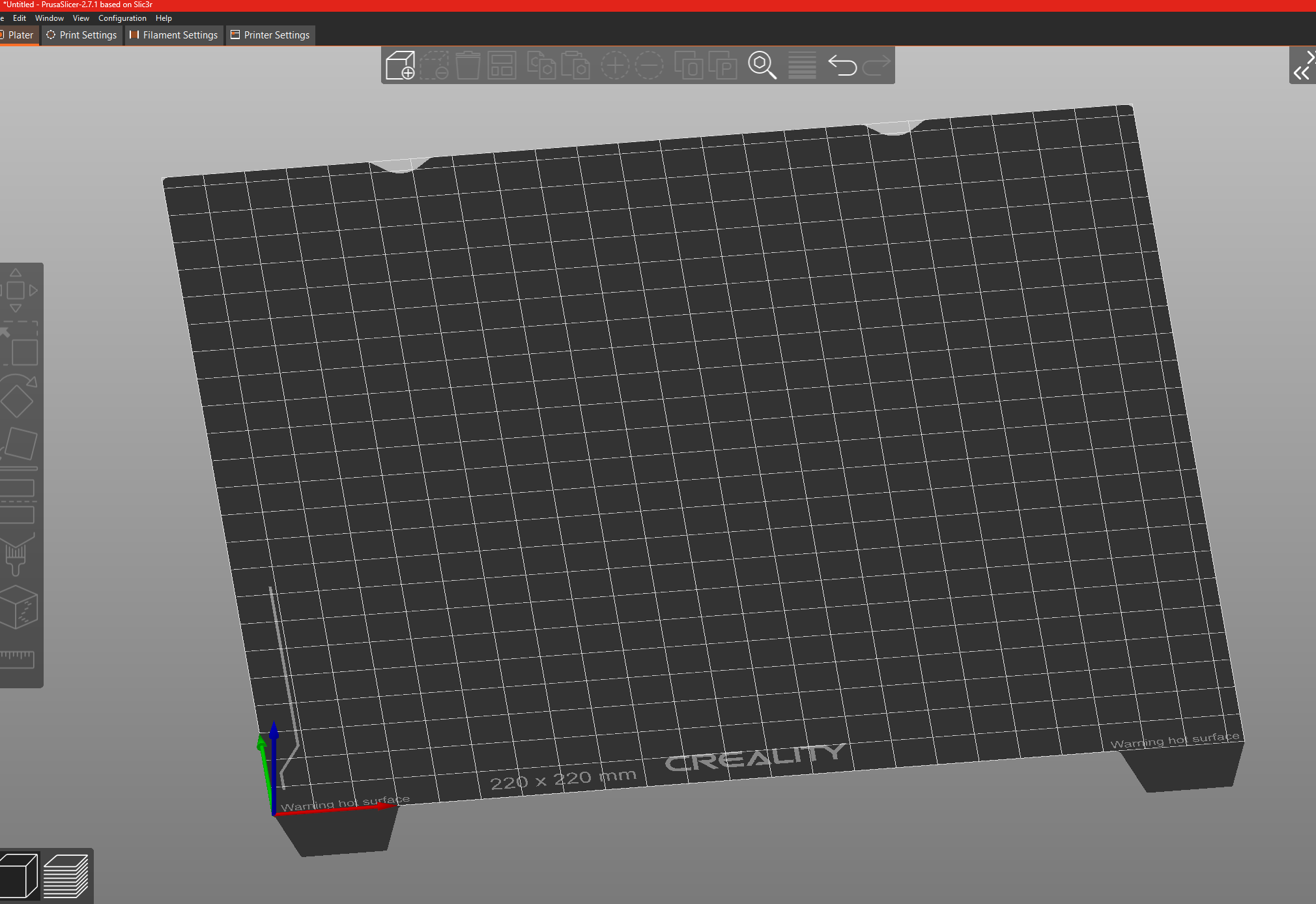
Task: Switch to the Filament Settings tab
Action: point(174,35)
